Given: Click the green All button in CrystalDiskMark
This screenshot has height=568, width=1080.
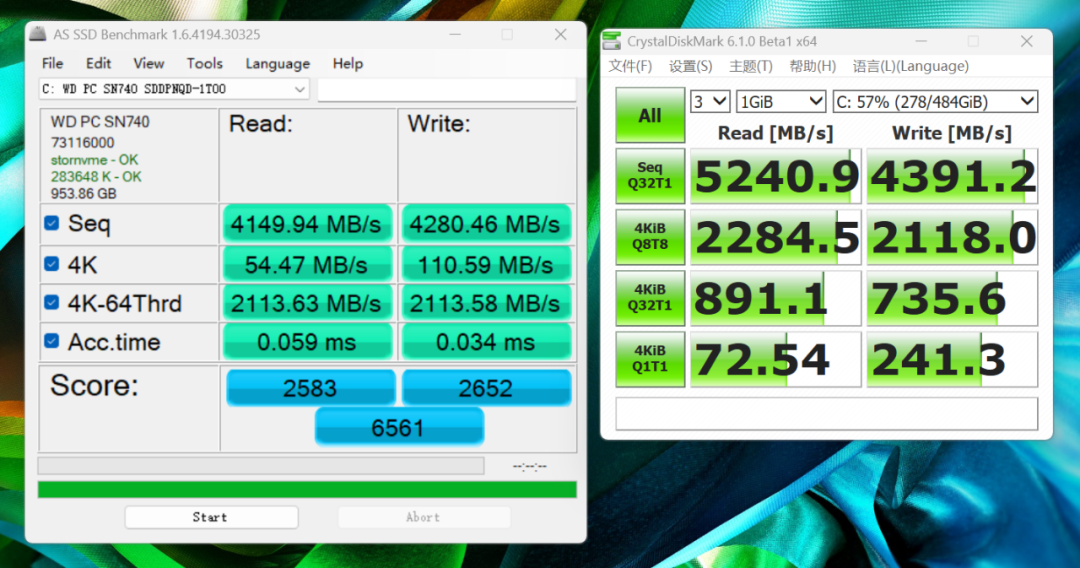Looking at the screenshot, I should pos(650,115).
